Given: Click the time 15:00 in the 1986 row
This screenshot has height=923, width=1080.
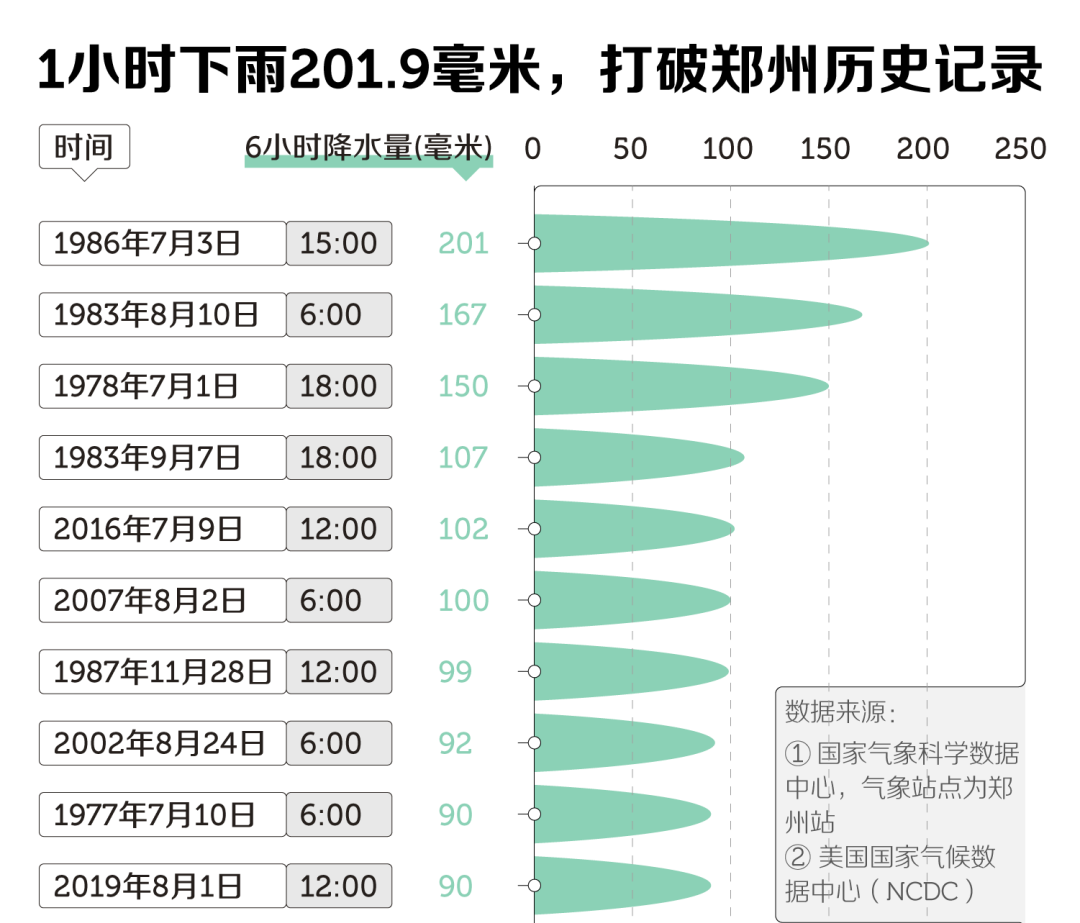Looking at the screenshot, I should 339,243.
